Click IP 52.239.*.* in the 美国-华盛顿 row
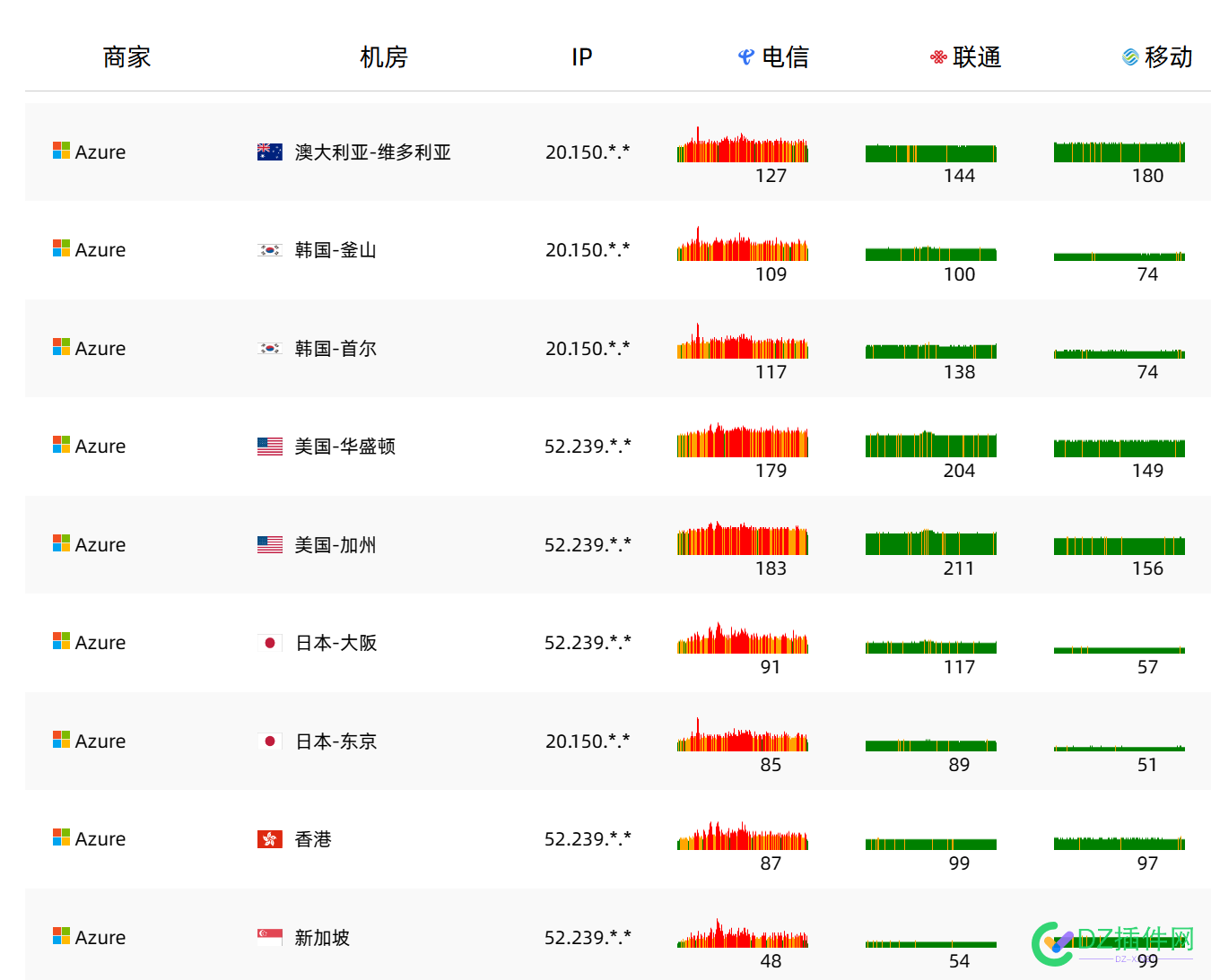1211x980 pixels. click(x=588, y=447)
